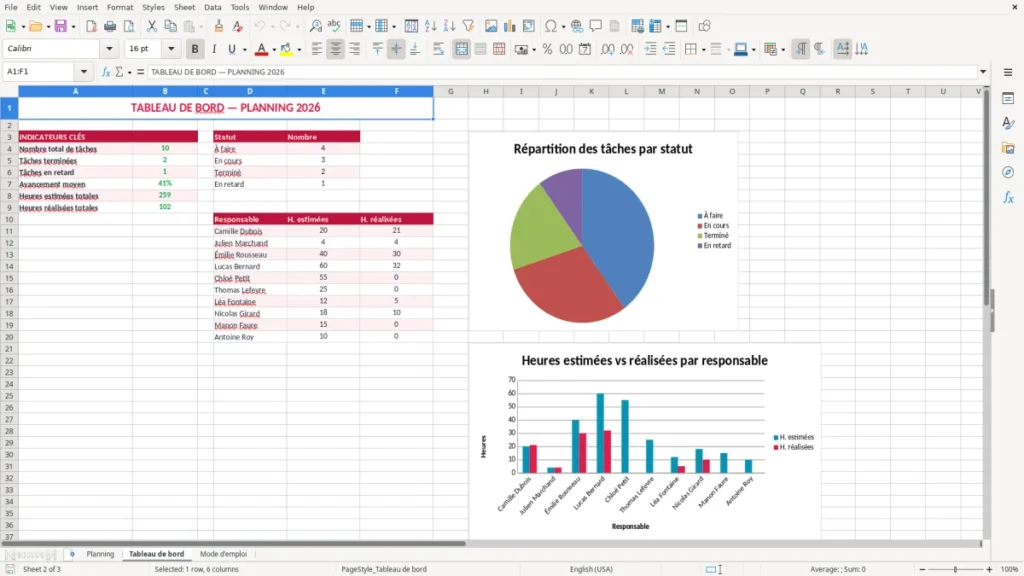
Task: Toggle Underline formatting
Action: [231, 49]
